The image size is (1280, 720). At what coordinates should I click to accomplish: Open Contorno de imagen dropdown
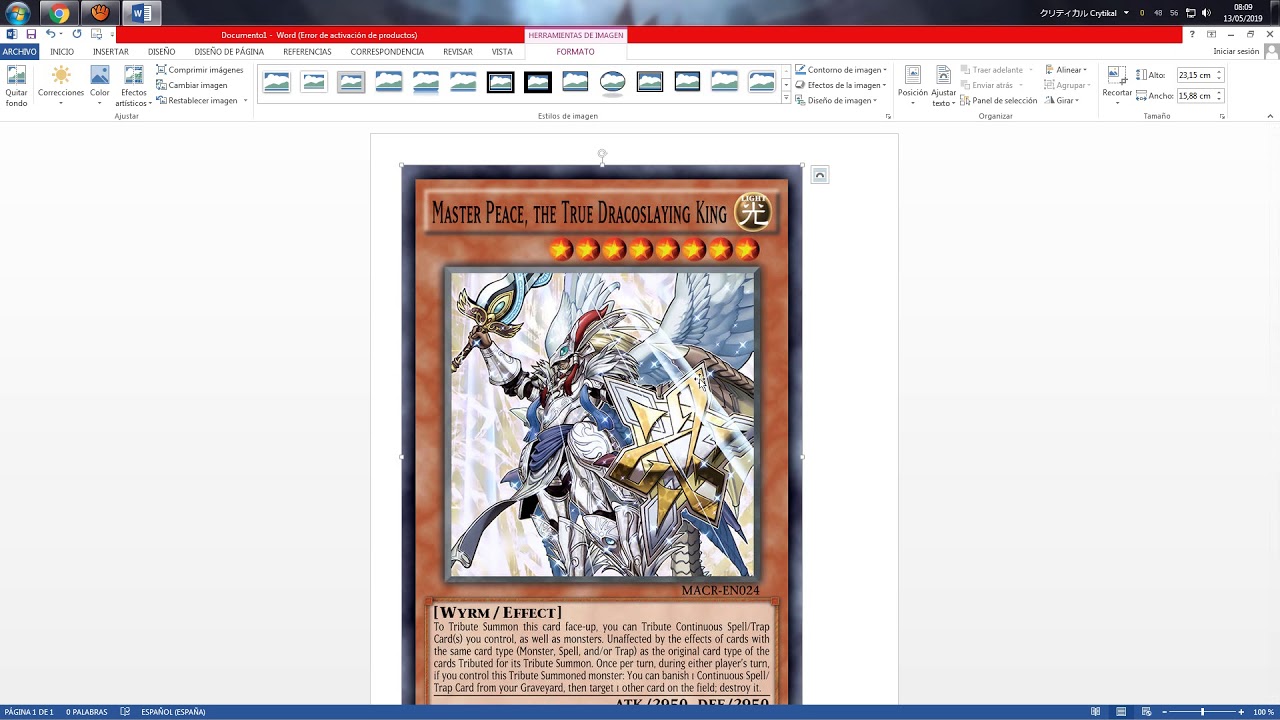click(x=840, y=70)
